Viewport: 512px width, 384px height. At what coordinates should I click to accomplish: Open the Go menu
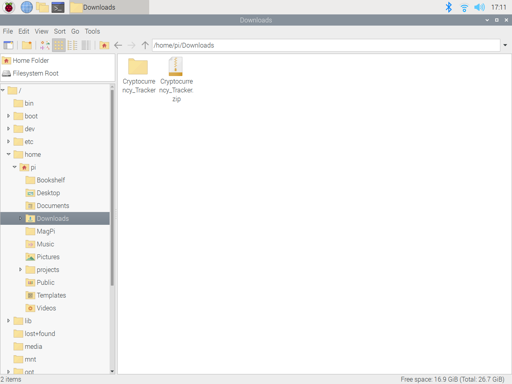(x=75, y=31)
